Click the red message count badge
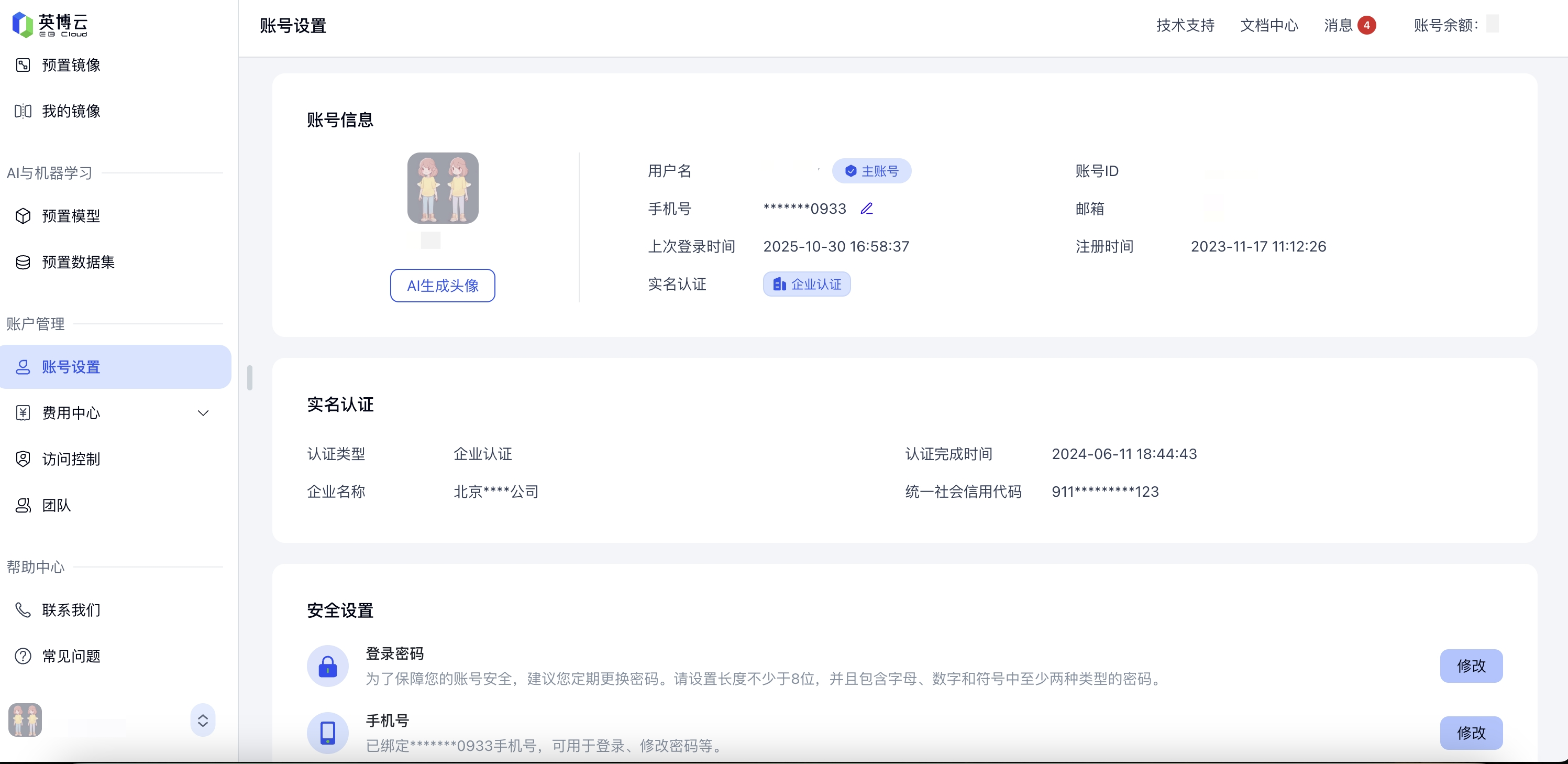 pyautogui.click(x=1366, y=25)
